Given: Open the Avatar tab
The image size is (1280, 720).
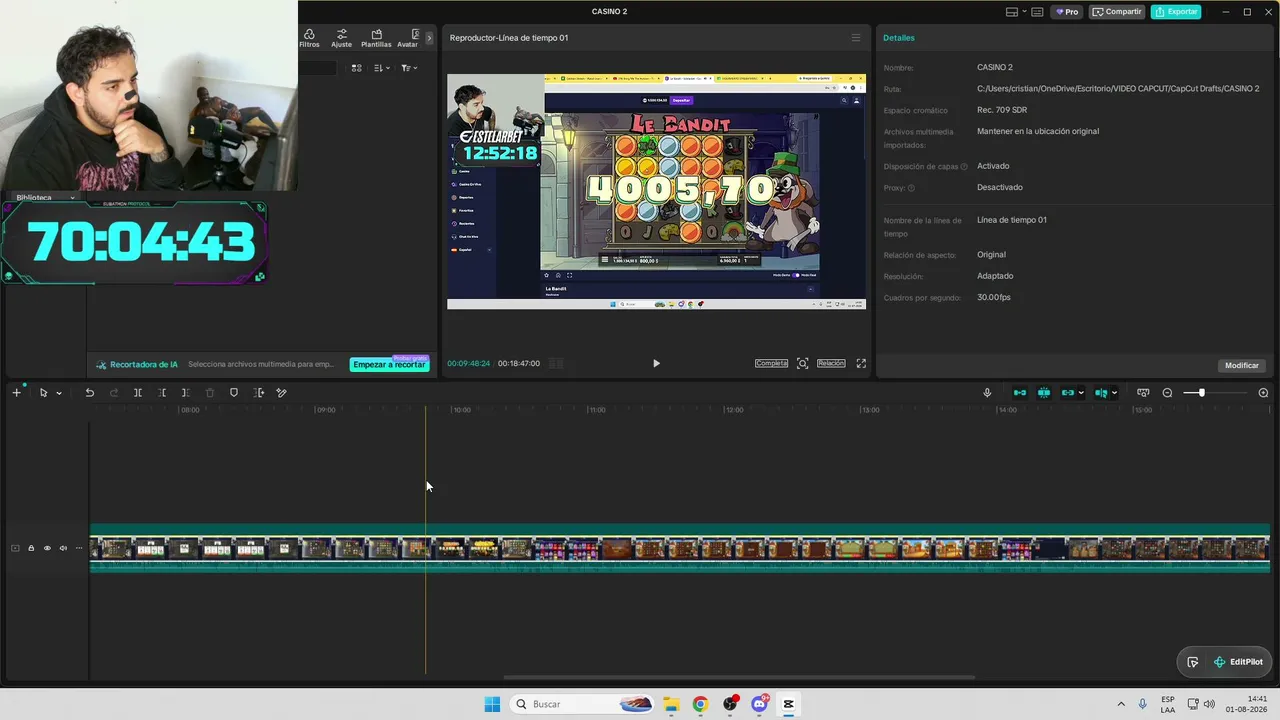Looking at the screenshot, I should [x=408, y=38].
